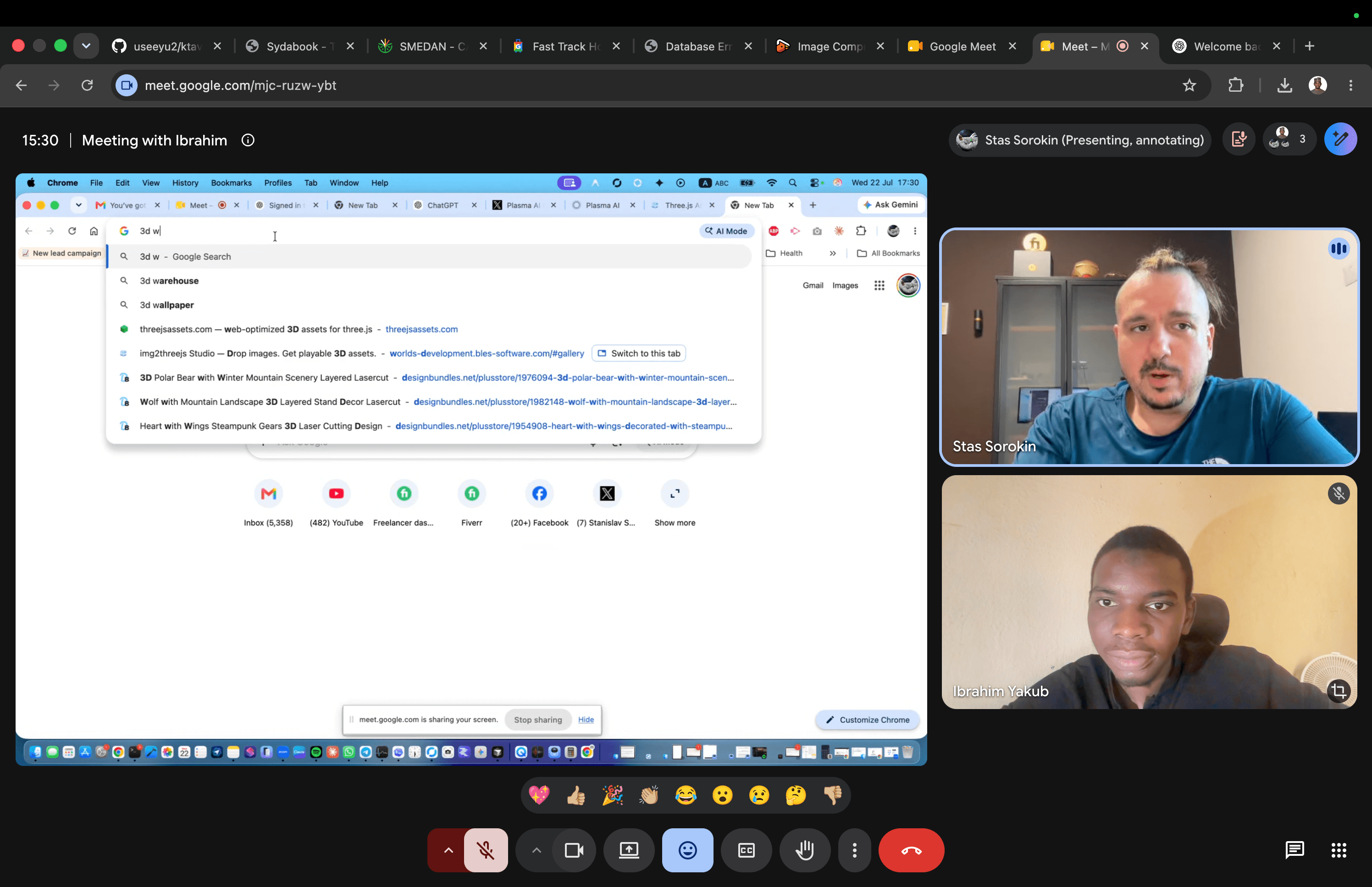Switch to the Google Meet tab
Screen dimensions: 1372x887
pyautogui.click(x=962, y=46)
